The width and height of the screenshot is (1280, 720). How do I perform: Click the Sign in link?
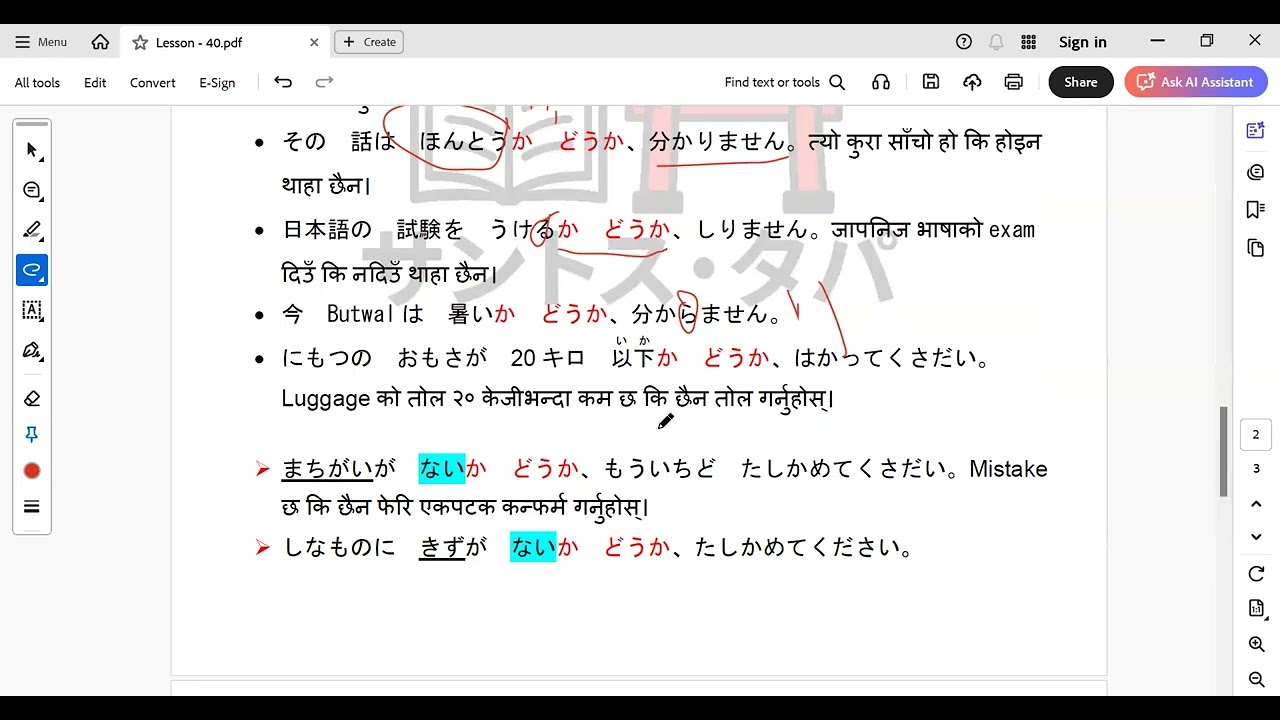tap(1083, 42)
